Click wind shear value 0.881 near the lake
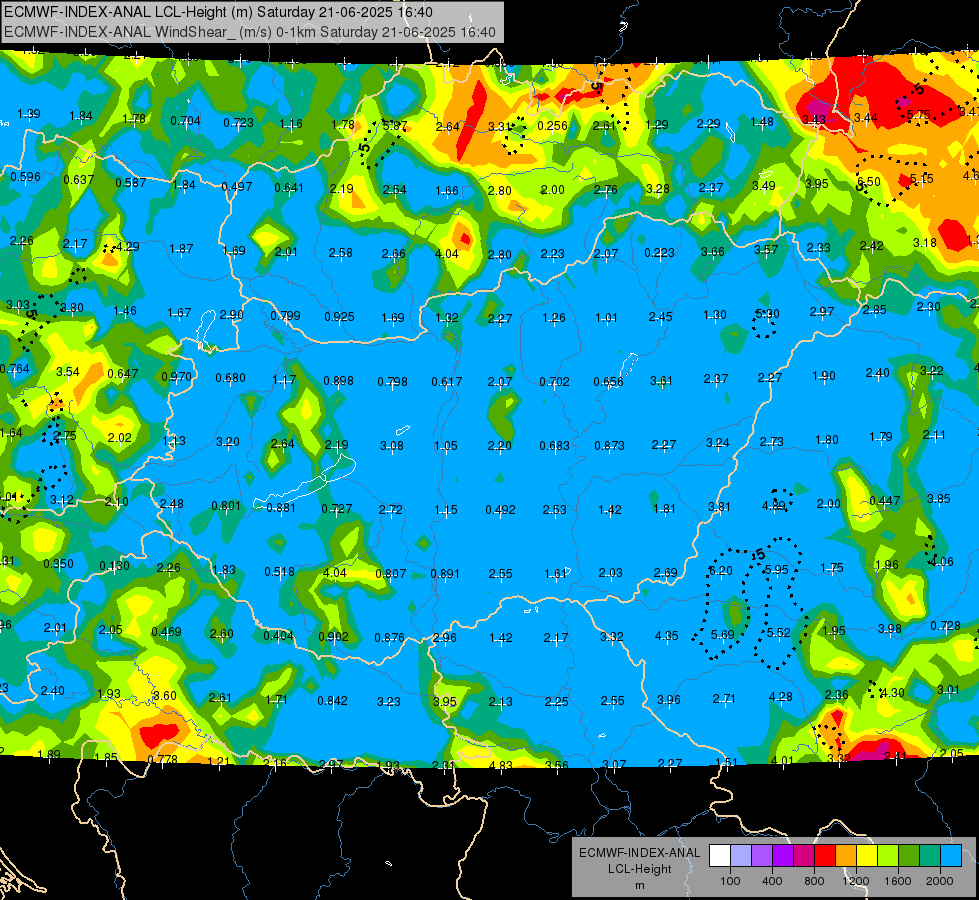The width and height of the screenshot is (979, 900). pyautogui.click(x=281, y=508)
